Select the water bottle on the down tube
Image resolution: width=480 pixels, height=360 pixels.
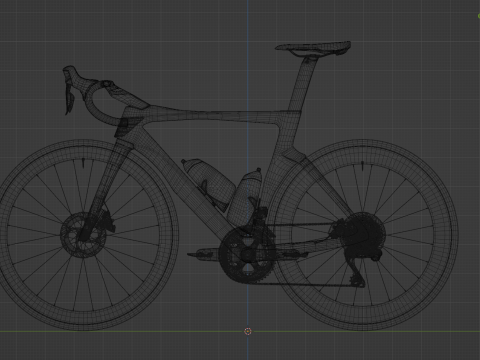(x=209, y=184)
